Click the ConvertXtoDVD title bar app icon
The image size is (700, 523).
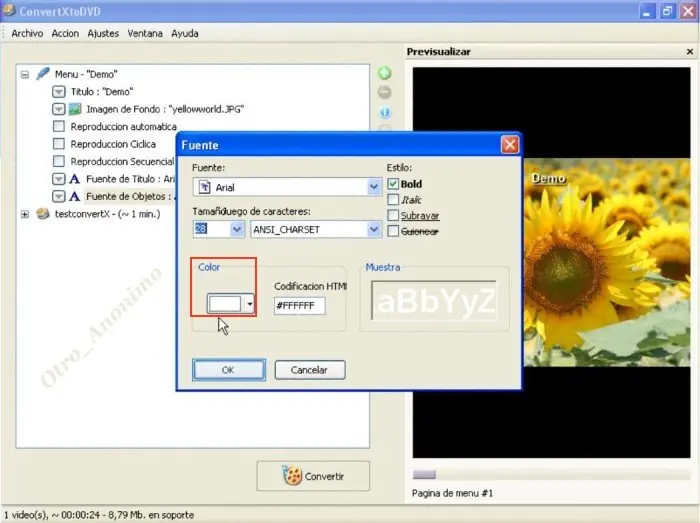pyautogui.click(x=8, y=10)
